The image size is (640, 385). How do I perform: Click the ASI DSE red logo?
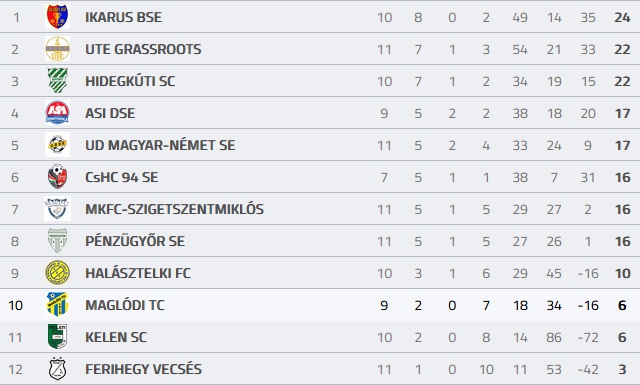click(57, 113)
